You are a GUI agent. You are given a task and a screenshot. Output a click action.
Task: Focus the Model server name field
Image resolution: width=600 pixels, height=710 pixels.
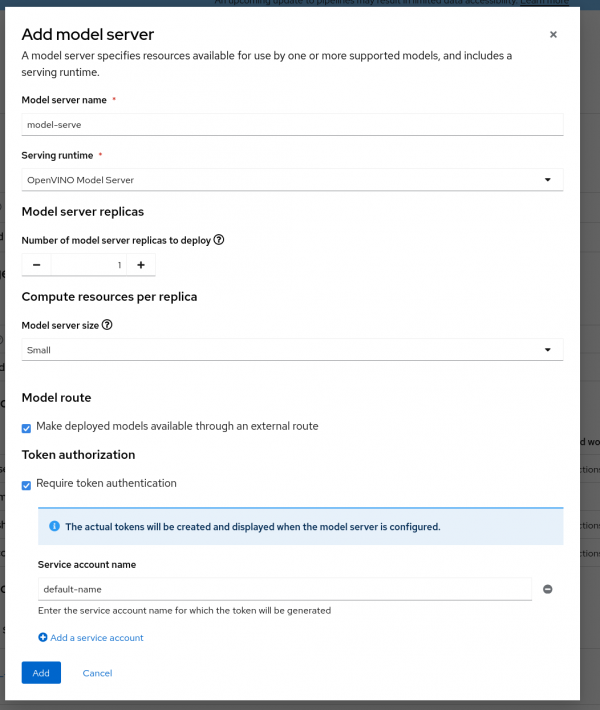coord(292,125)
